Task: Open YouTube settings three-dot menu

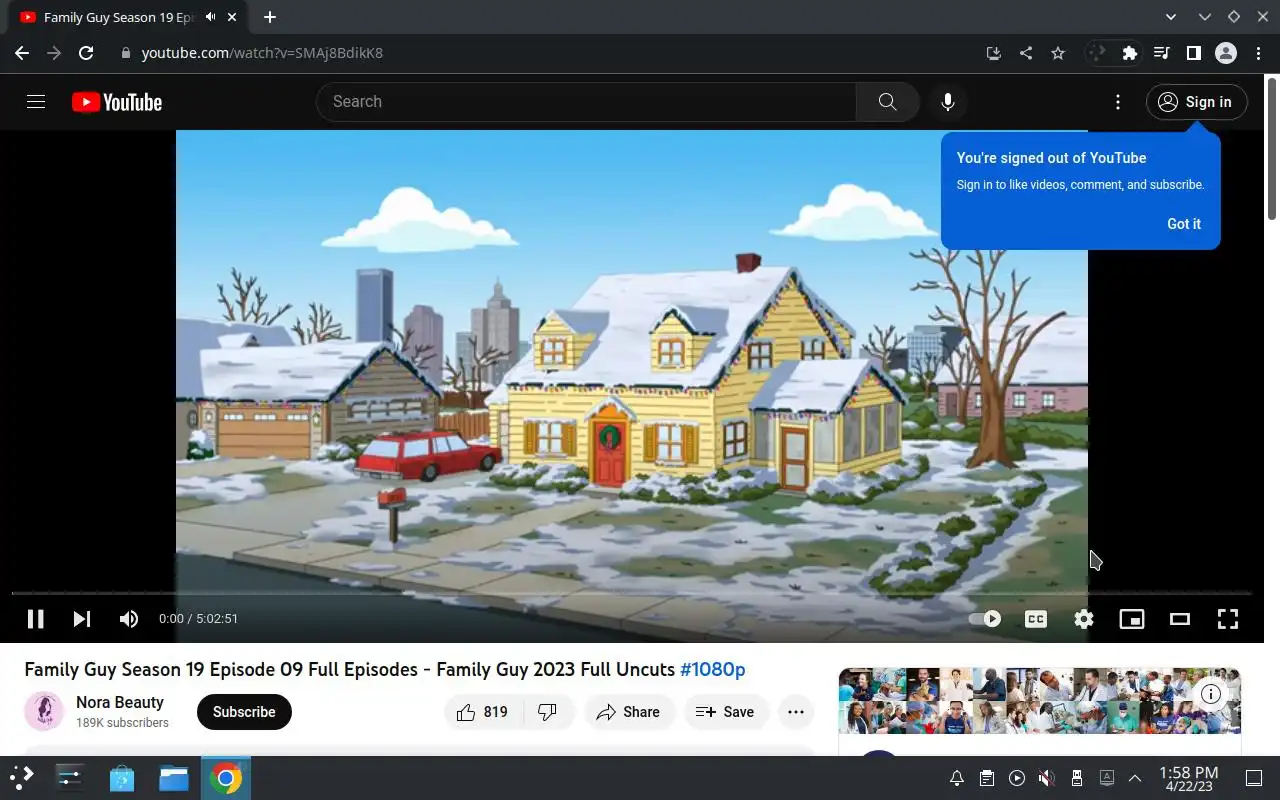Action: point(1118,102)
